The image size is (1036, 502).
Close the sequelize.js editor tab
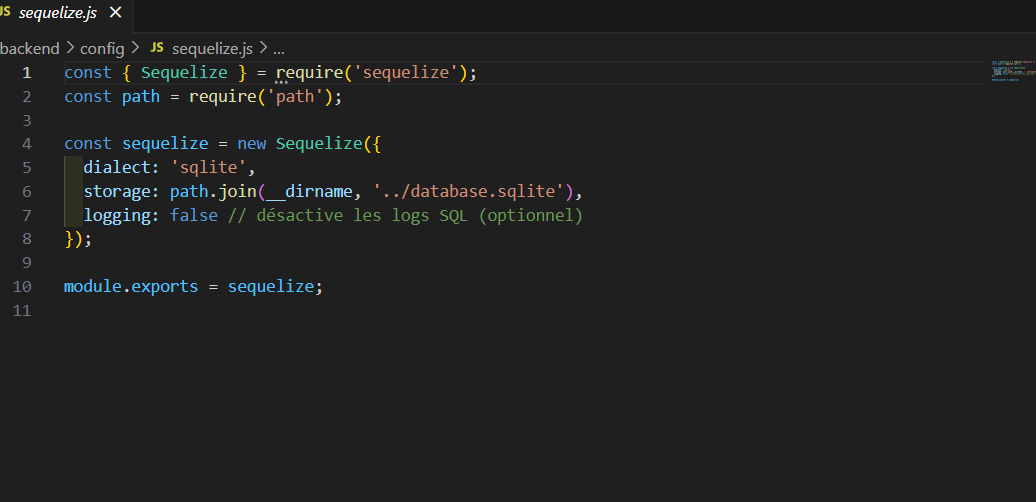click(116, 13)
